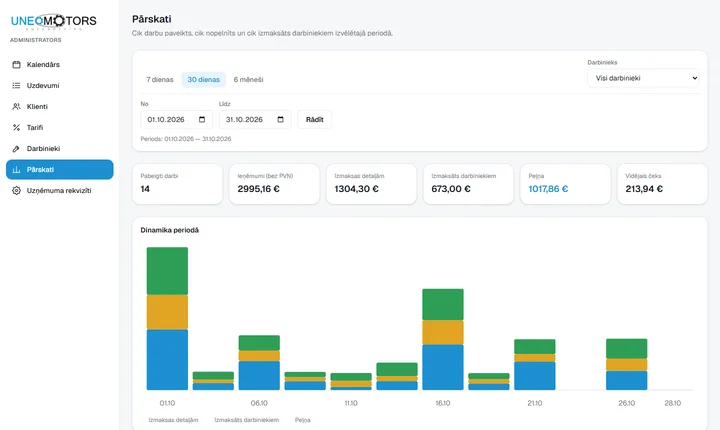Viewport: 720px width, 430px height.
Task: Select the 7 dienas period
Action: [160, 79]
